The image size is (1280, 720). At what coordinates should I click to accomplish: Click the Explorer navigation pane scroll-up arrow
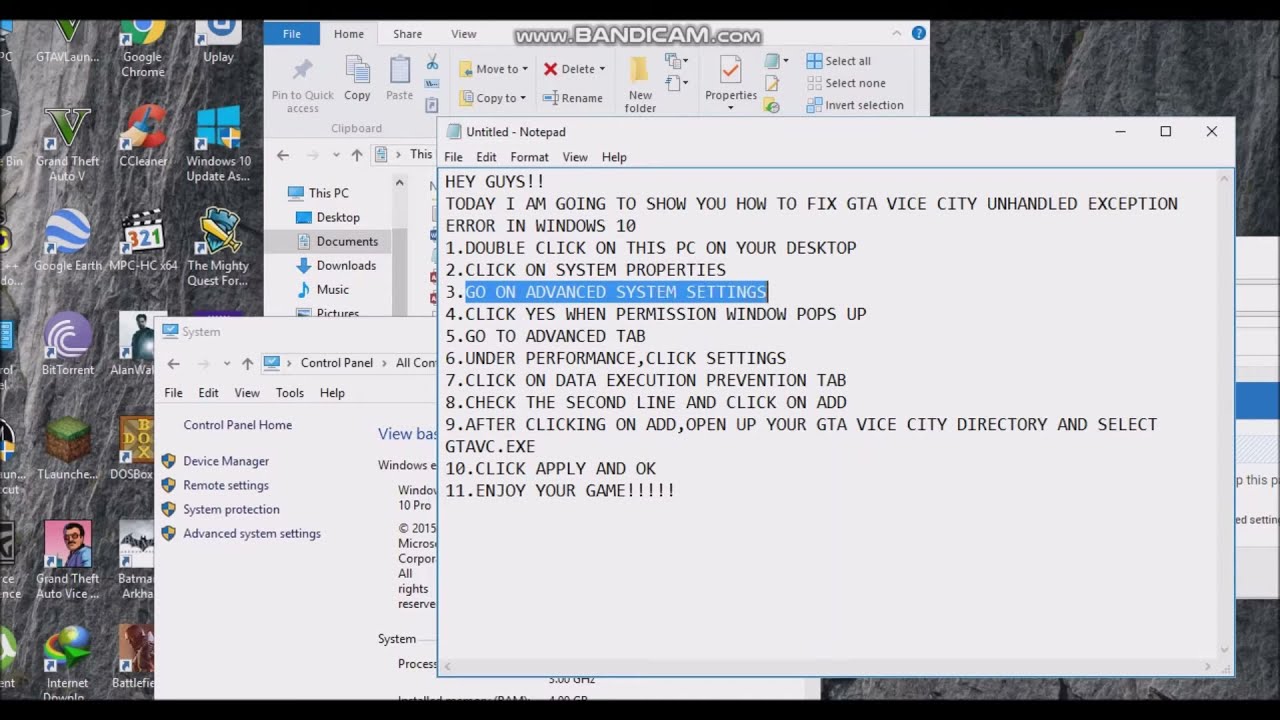pos(400,183)
